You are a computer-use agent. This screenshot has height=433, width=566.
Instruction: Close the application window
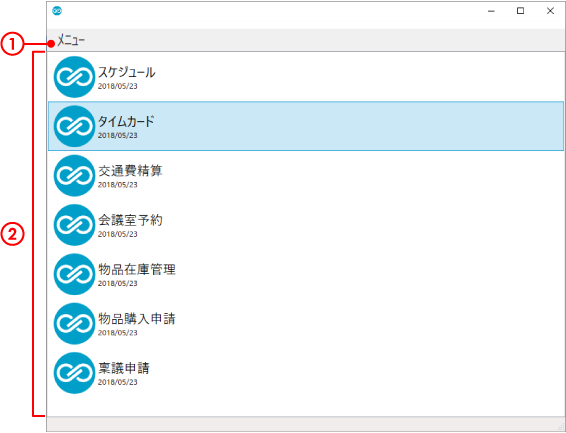tap(550, 11)
